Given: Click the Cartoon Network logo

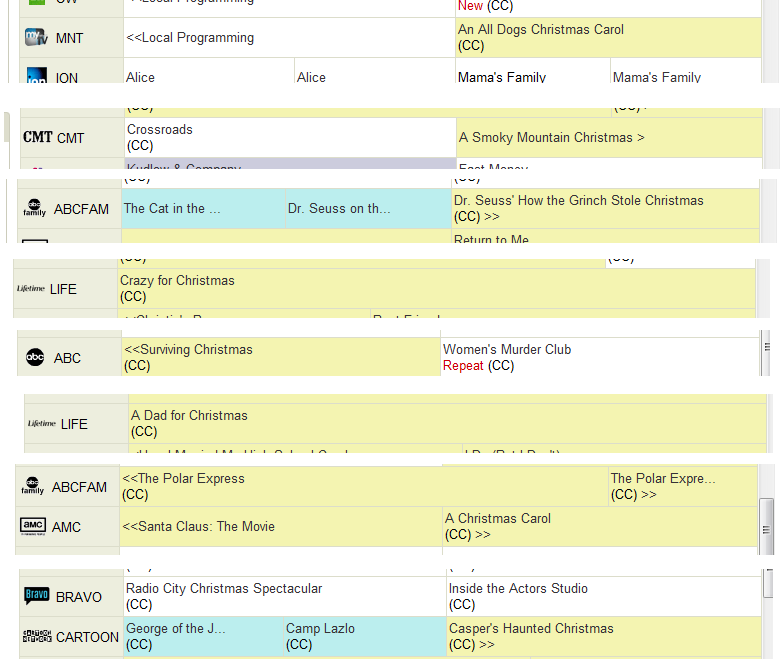Looking at the screenshot, I should pos(37,636).
